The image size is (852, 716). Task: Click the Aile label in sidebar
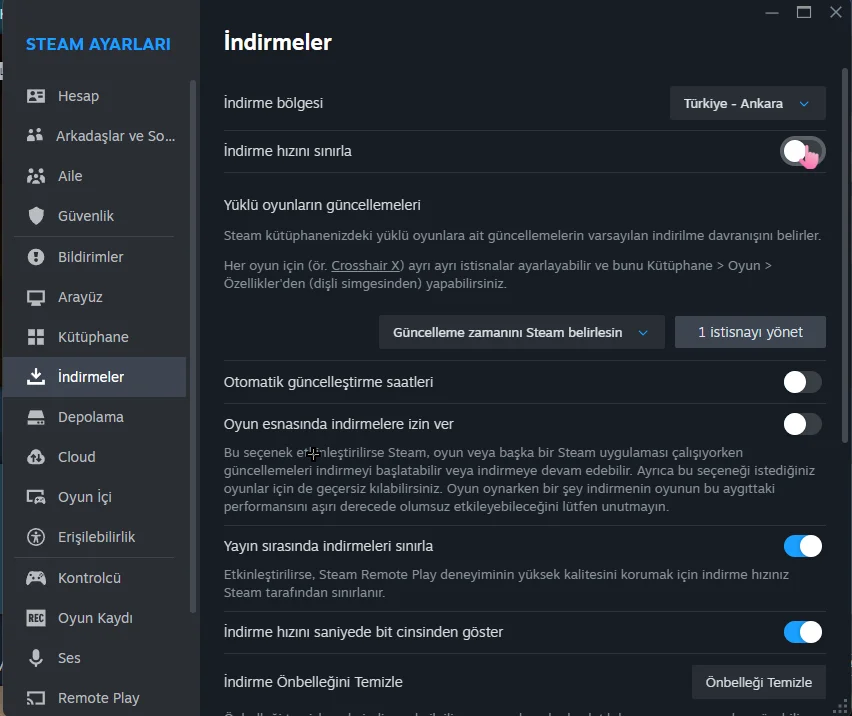tap(70, 176)
